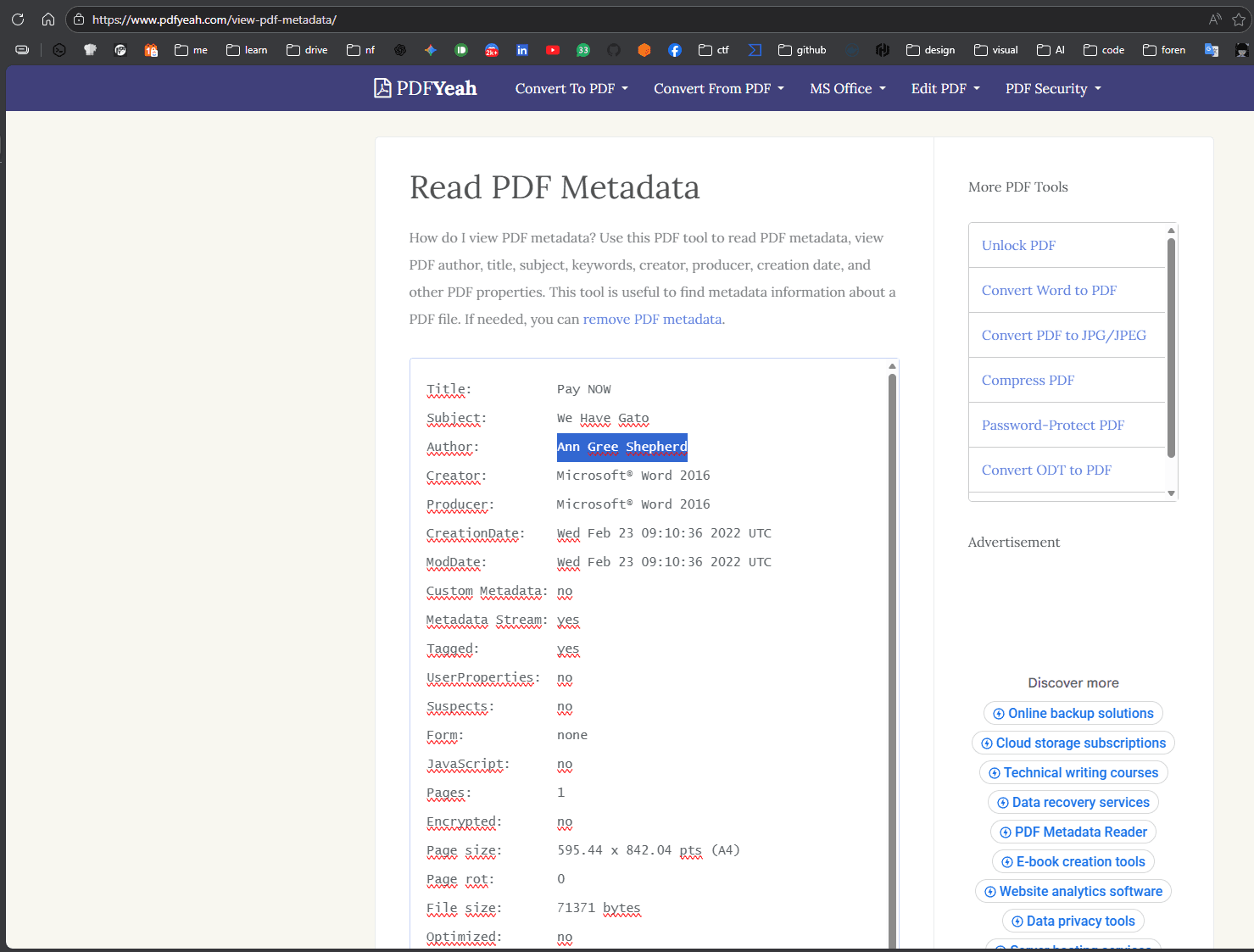
Task: Follow the remove PDF metadata link
Action: click(x=652, y=319)
